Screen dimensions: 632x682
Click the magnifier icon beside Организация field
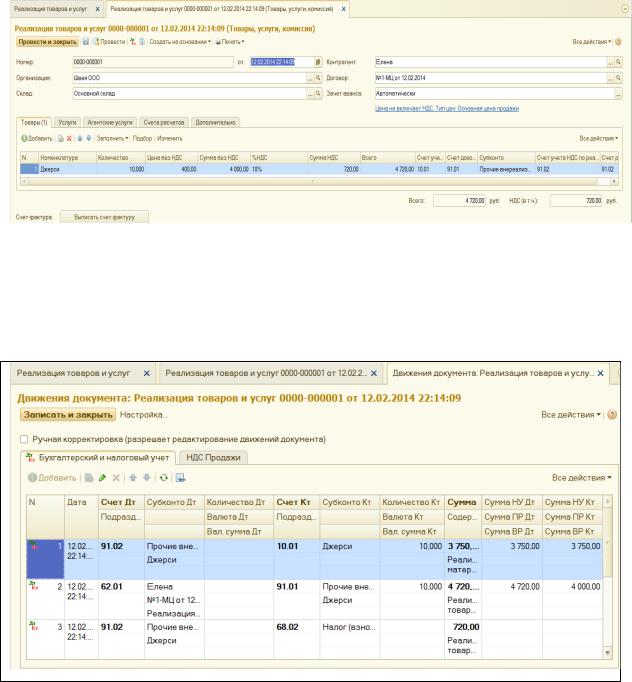pos(318,78)
